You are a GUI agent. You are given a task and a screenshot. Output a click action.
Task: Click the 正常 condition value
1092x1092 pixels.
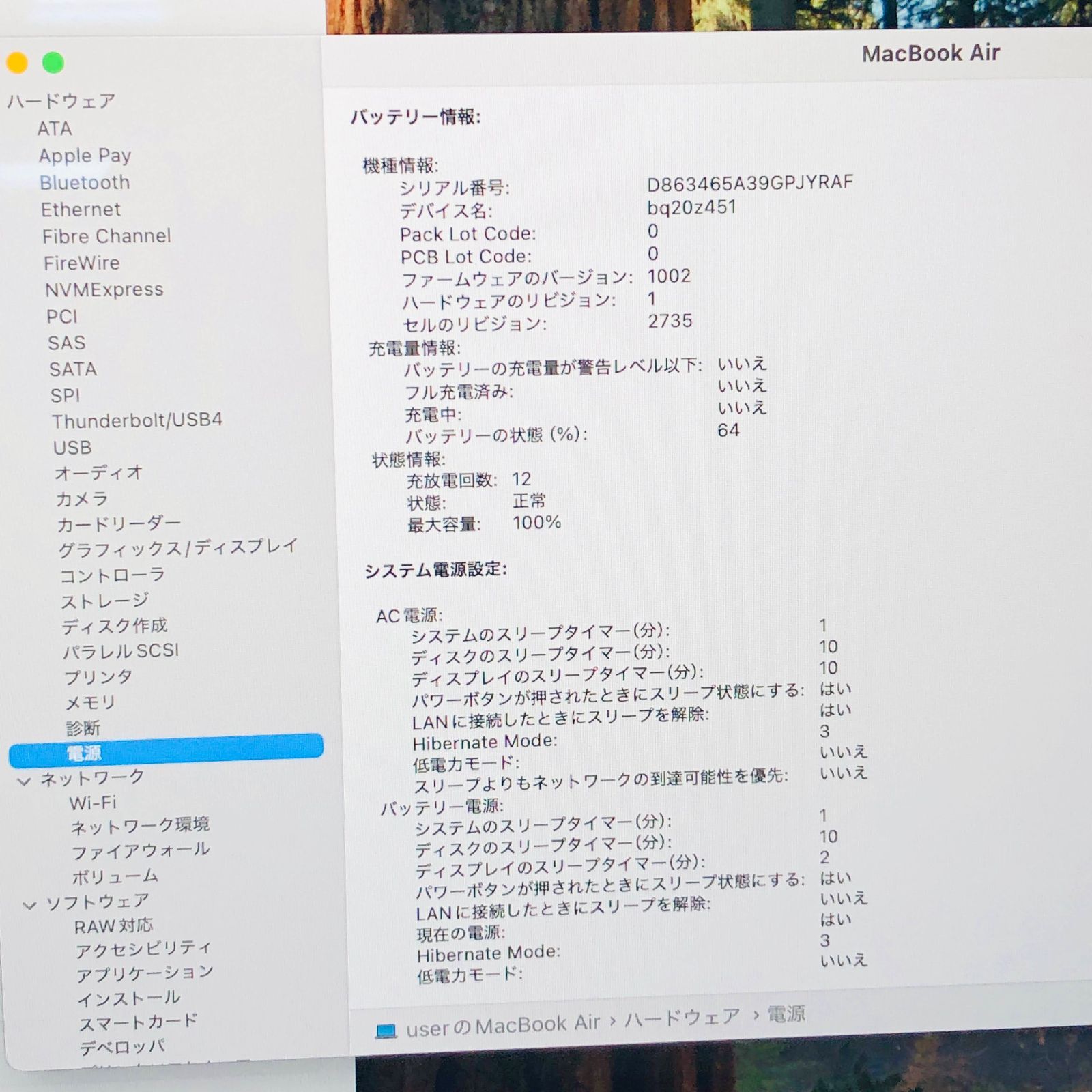[x=529, y=500]
